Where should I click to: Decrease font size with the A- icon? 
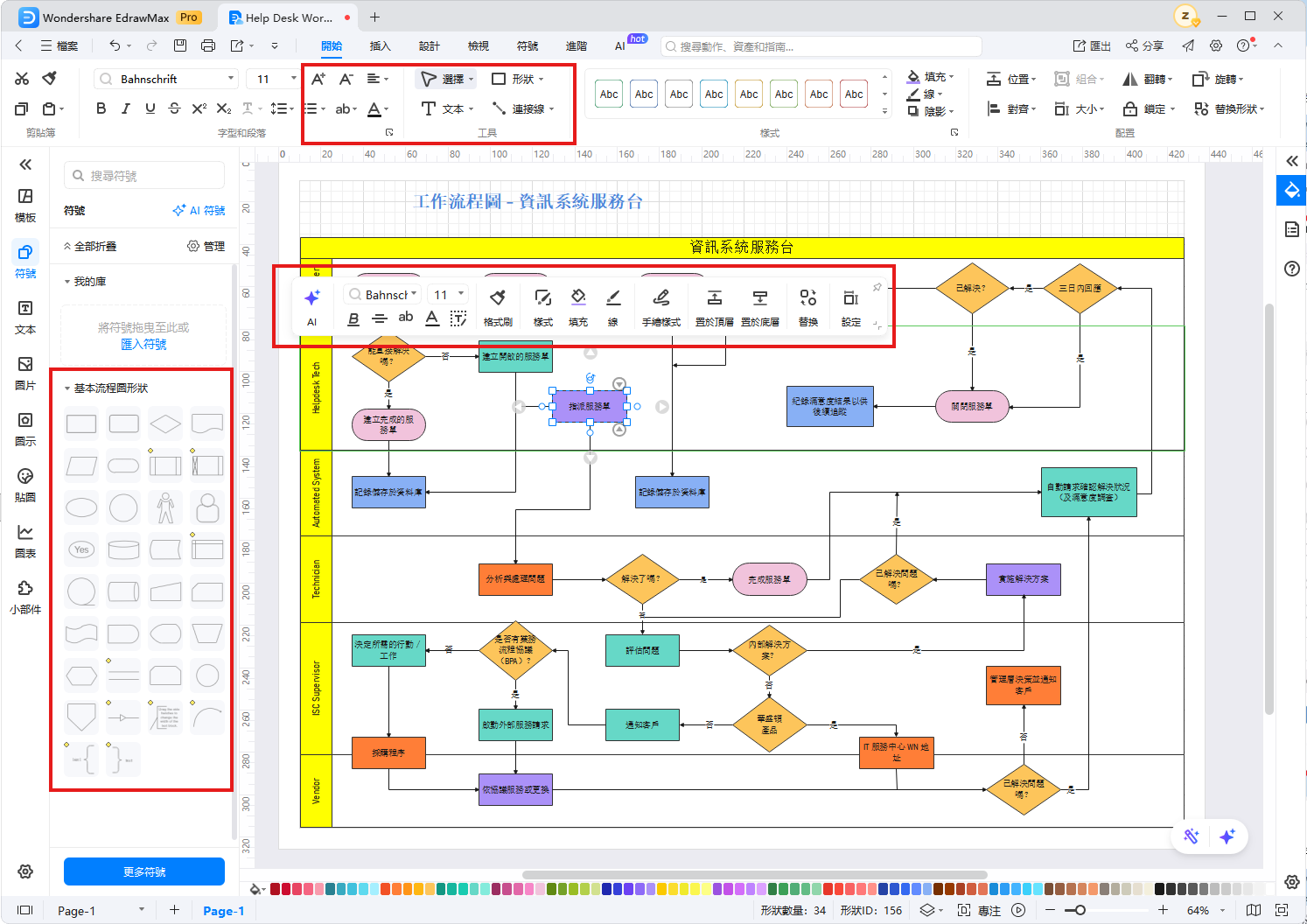click(346, 79)
